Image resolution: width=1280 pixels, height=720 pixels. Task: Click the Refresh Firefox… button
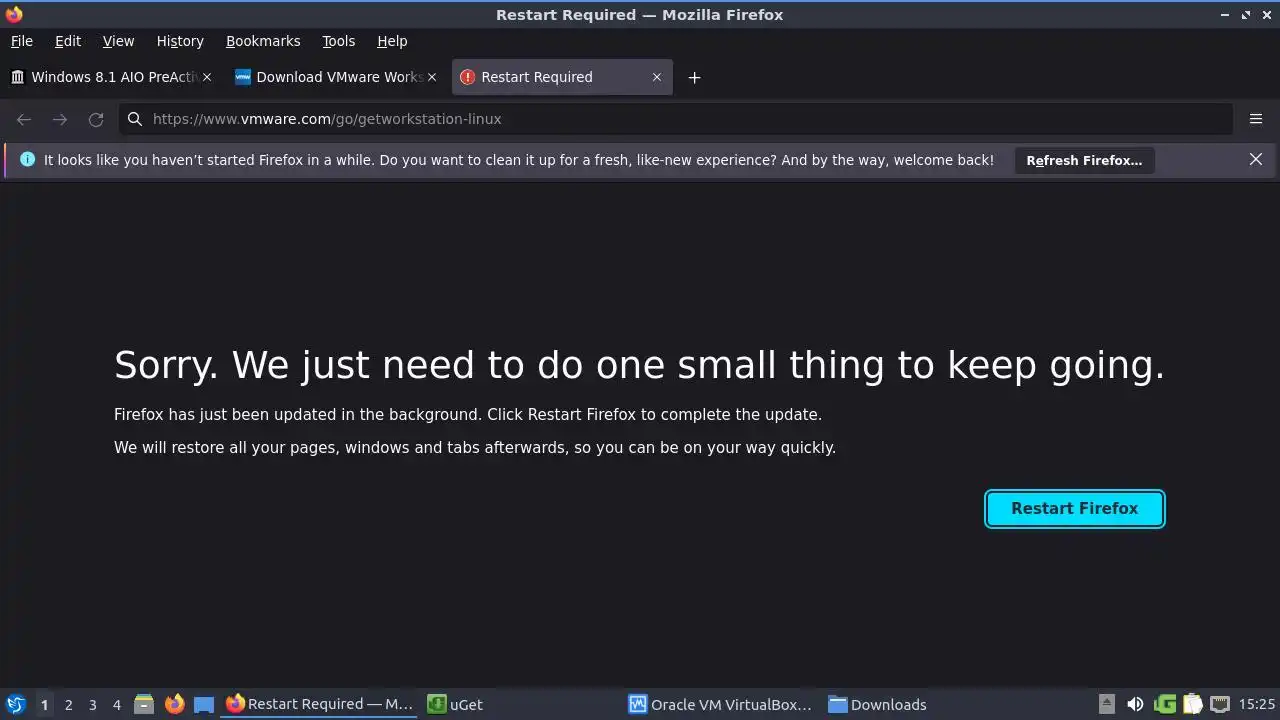[1084, 160]
